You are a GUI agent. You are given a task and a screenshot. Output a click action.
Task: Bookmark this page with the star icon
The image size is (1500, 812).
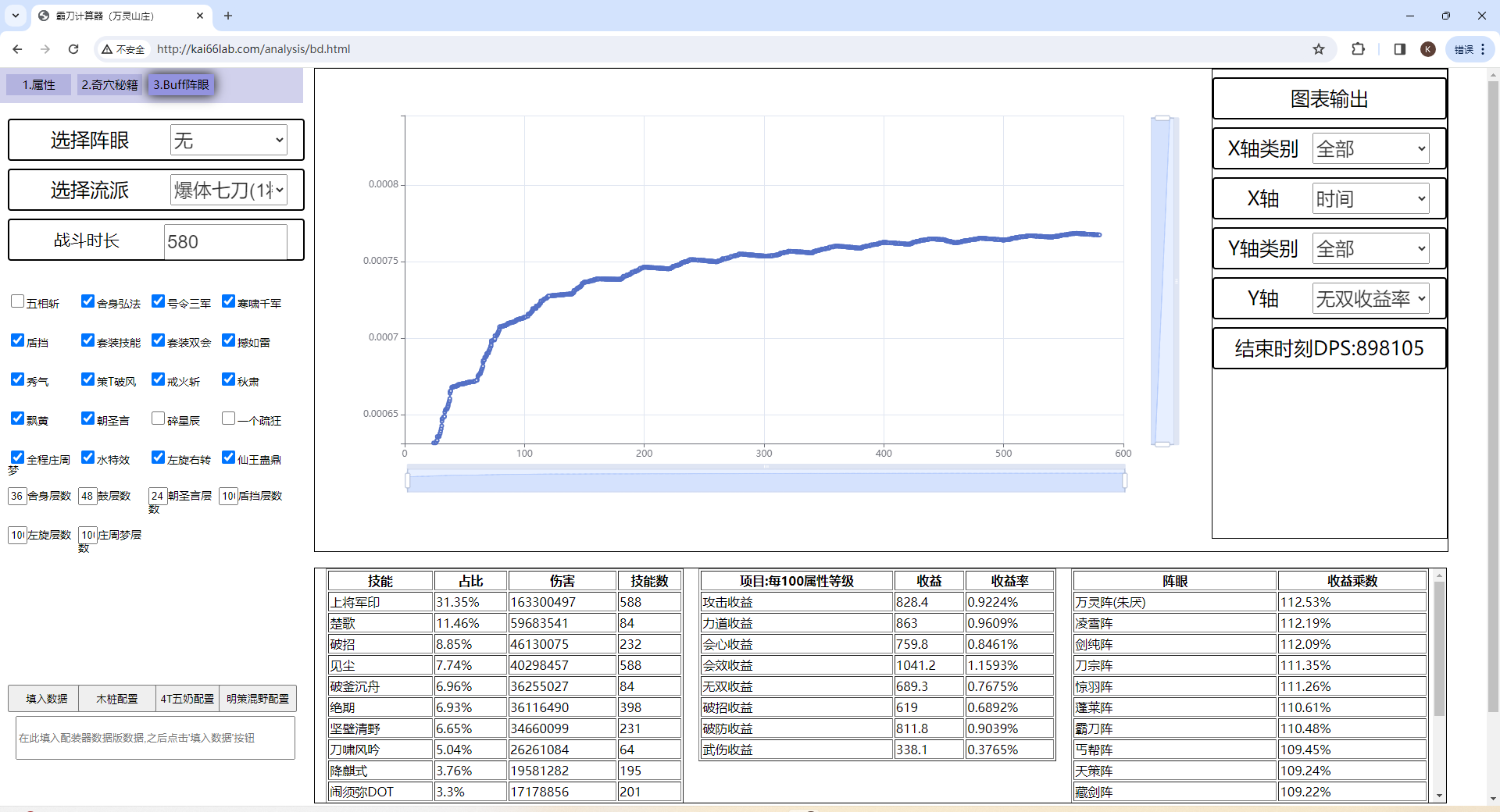(x=1319, y=49)
